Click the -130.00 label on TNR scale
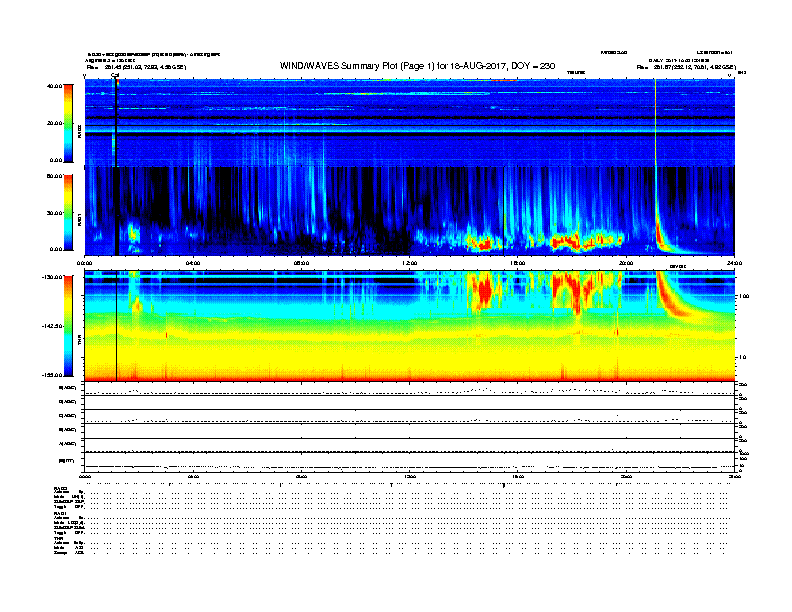792x612 pixels. pyautogui.click(x=52, y=277)
